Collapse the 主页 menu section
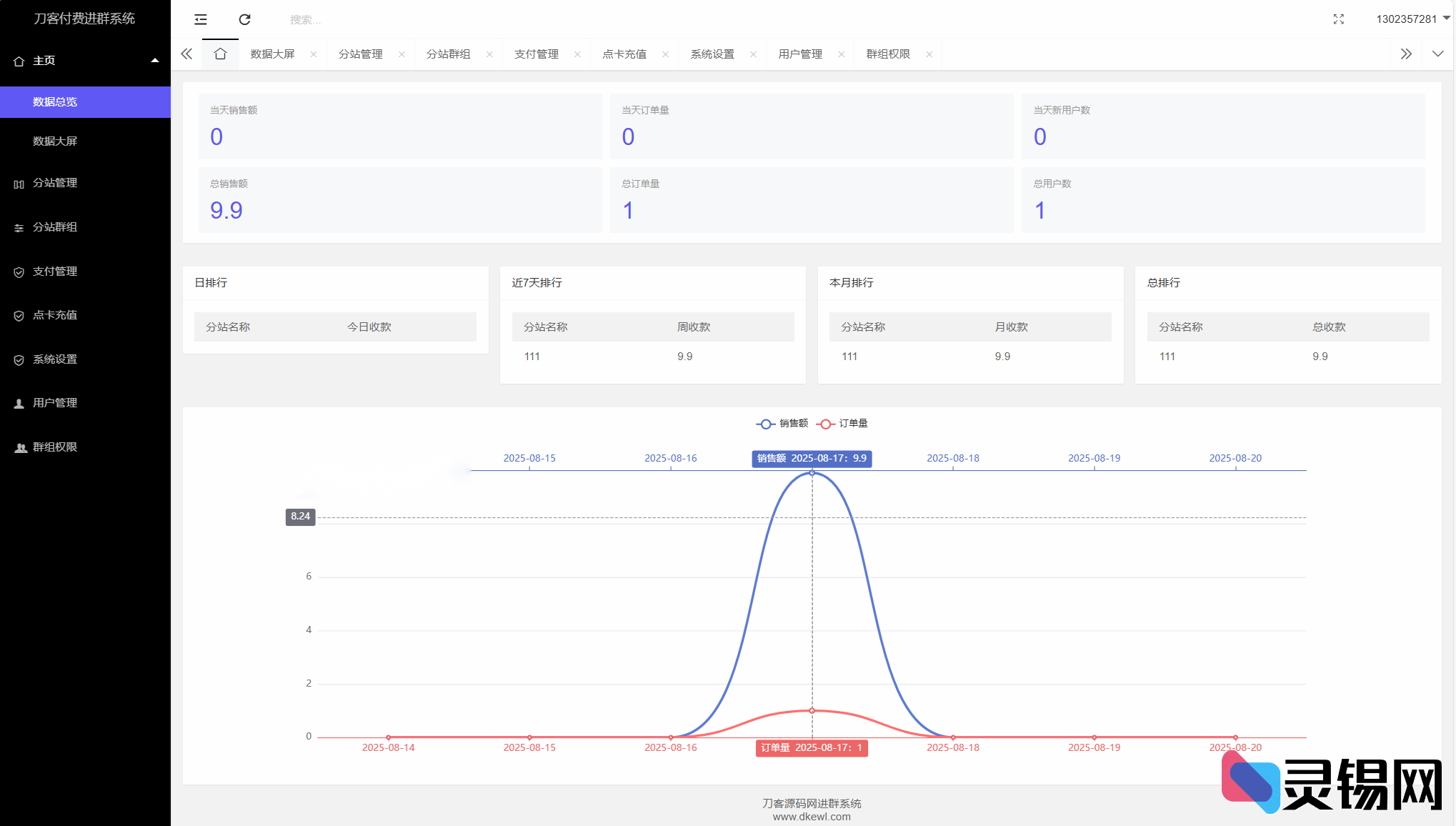 (155, 61)
